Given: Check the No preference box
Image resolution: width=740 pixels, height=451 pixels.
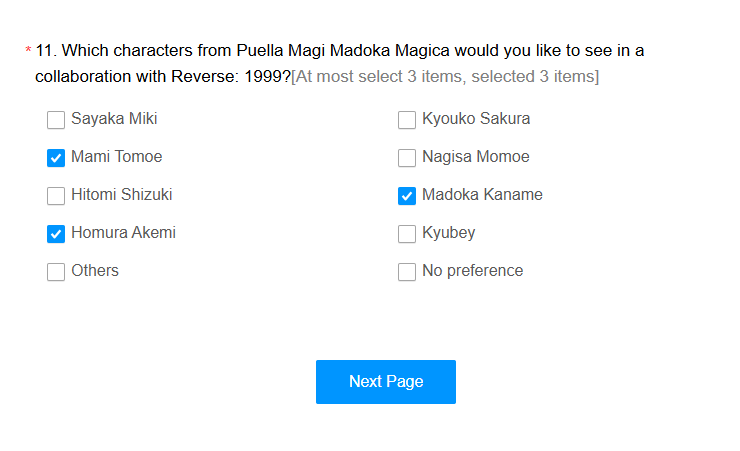Looking at the screenshot, I should tap(407, 272).
